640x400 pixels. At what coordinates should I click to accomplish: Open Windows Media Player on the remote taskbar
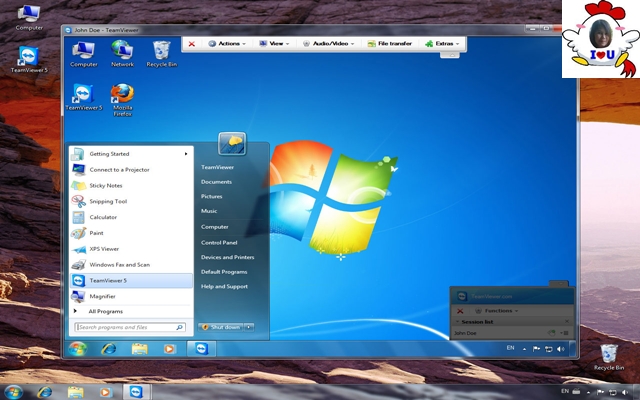(169, 349)
